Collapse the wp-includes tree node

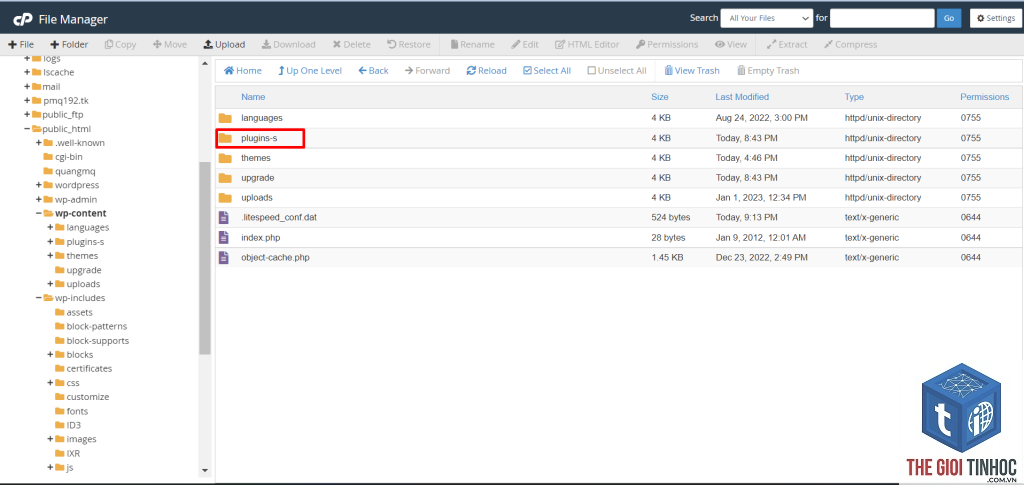(x=39, y=298)
